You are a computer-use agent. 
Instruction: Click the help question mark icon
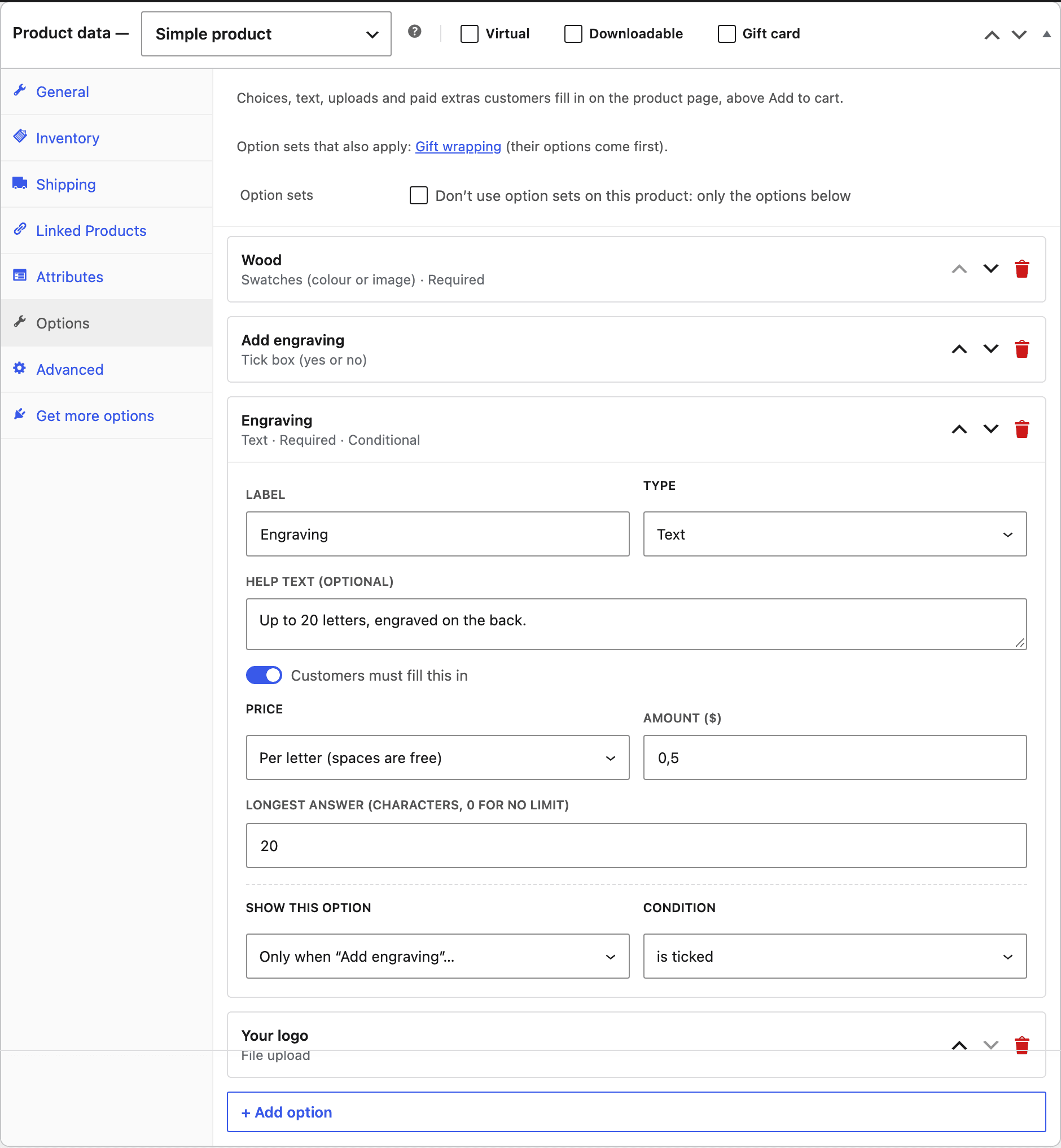click(415, 32)
